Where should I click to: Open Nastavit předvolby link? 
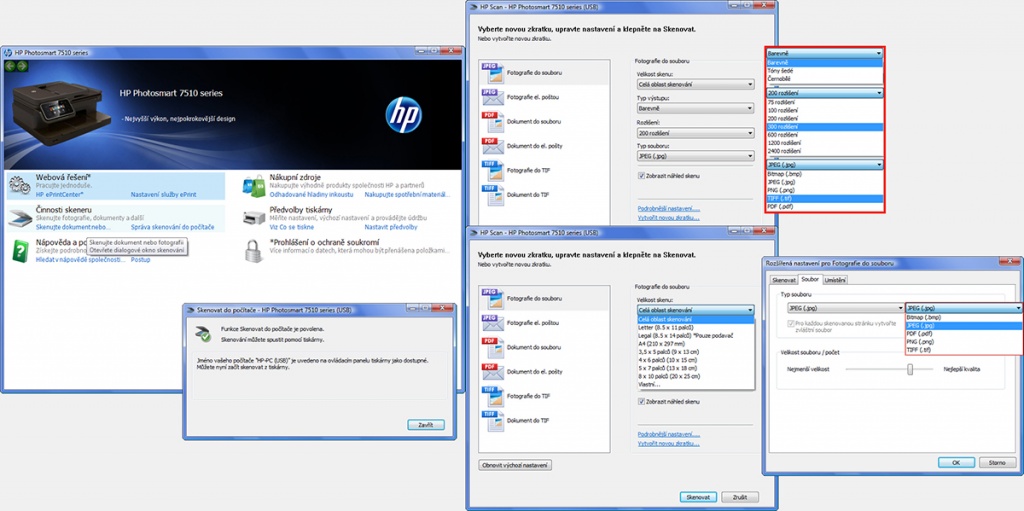(391, 227)
